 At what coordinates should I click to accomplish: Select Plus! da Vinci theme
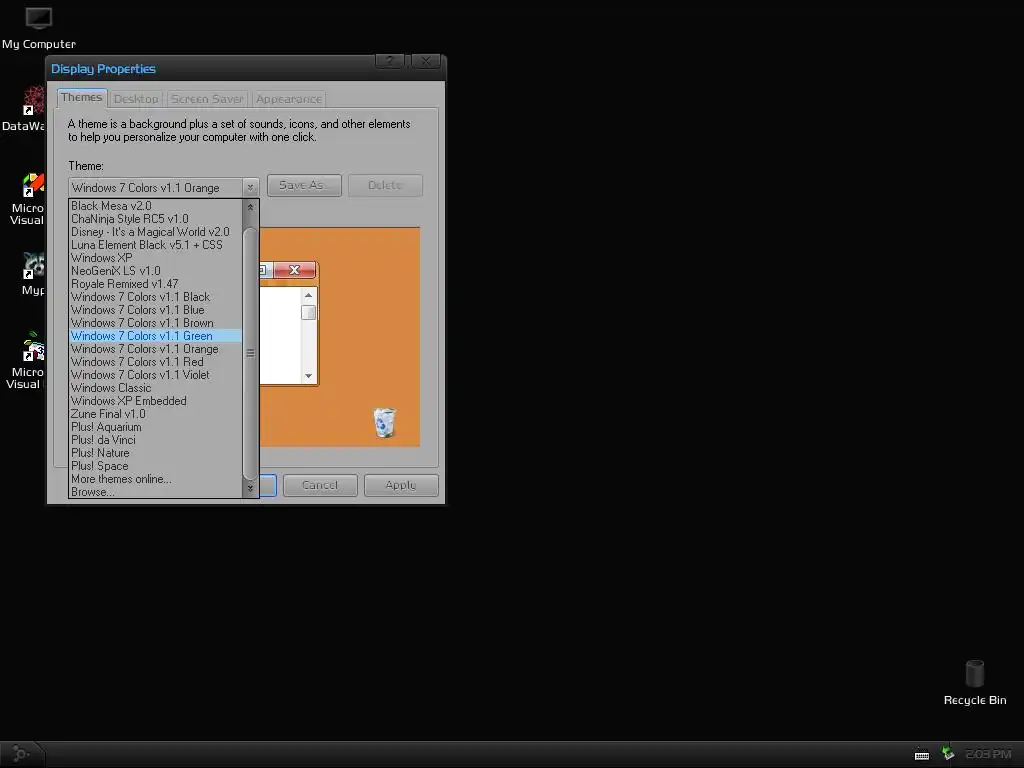(155, 440)
